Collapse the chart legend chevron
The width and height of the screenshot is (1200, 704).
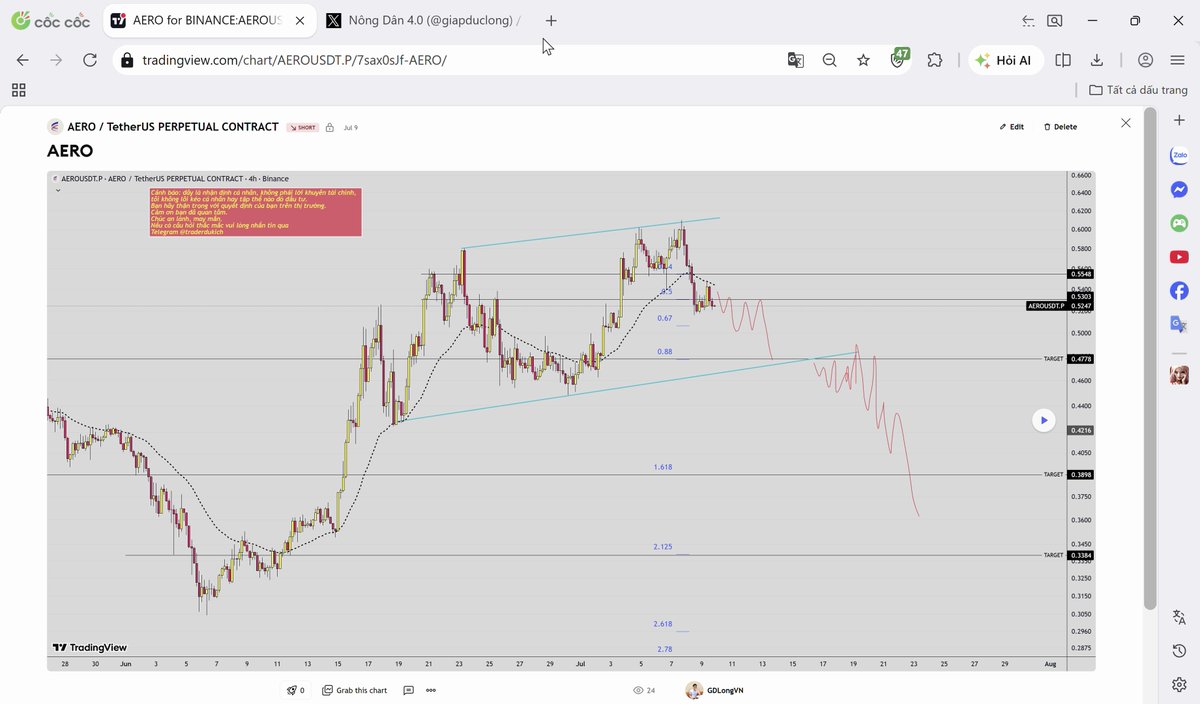tap(58, 190)
